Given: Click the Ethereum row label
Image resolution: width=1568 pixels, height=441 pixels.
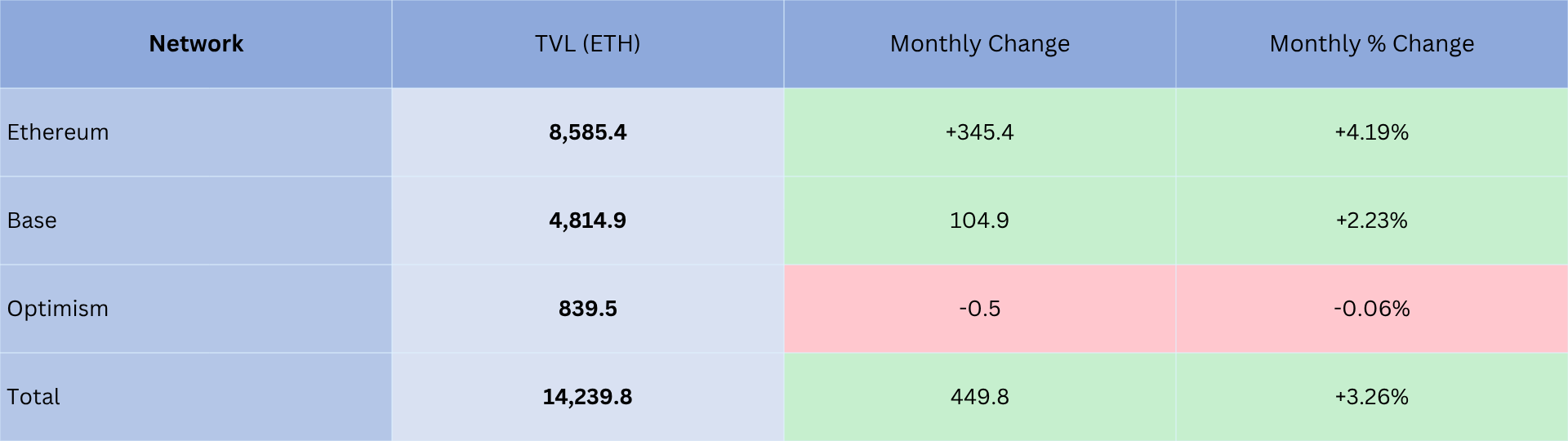Looking at the screenshot, I should click(58, 132).
